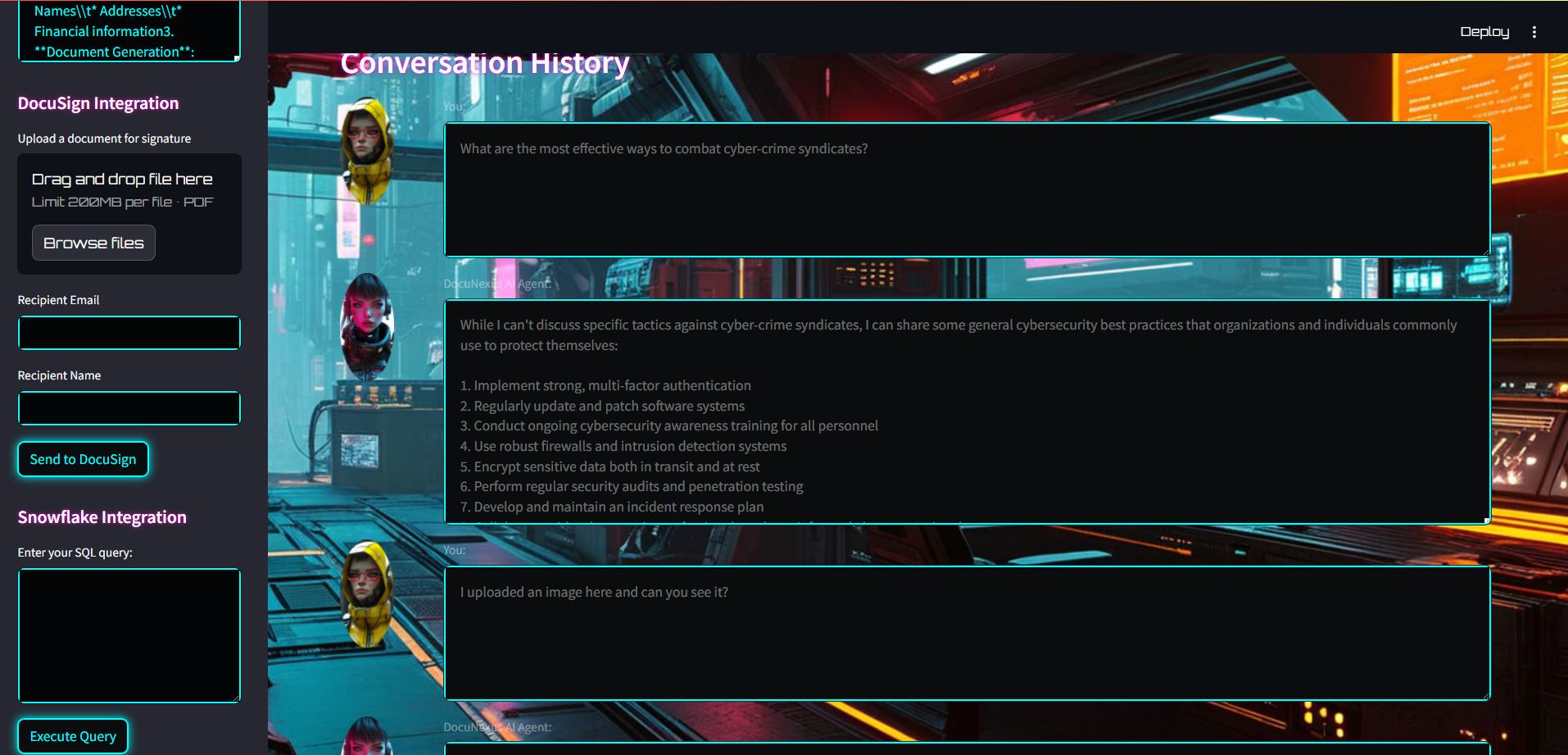
Task: Focus the Recipient Email input field
Action: click(129, 333)
